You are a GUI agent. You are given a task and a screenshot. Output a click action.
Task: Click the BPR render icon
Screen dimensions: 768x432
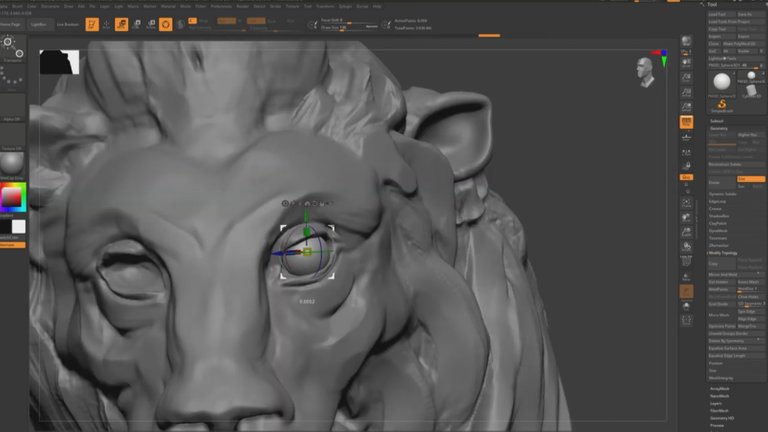pos(687,41)
